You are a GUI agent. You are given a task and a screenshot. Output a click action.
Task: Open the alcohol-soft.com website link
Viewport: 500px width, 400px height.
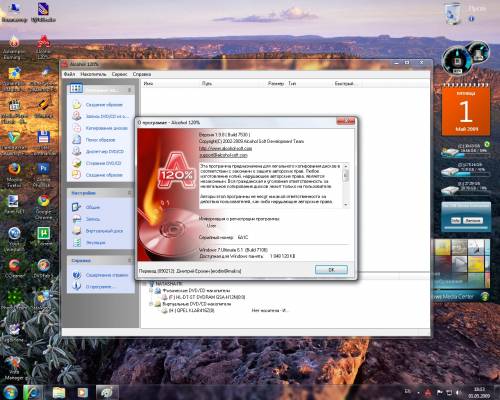tap(225, 148)
